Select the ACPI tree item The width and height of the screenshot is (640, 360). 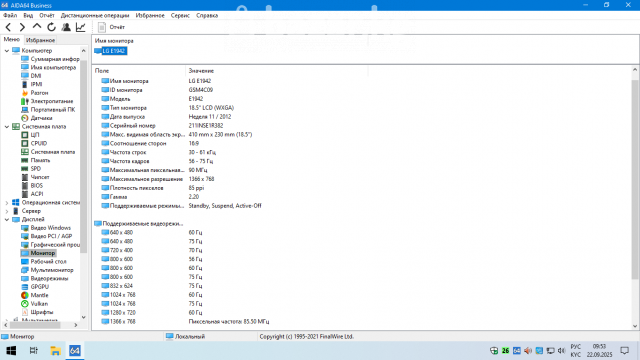[x=32, y=194]
